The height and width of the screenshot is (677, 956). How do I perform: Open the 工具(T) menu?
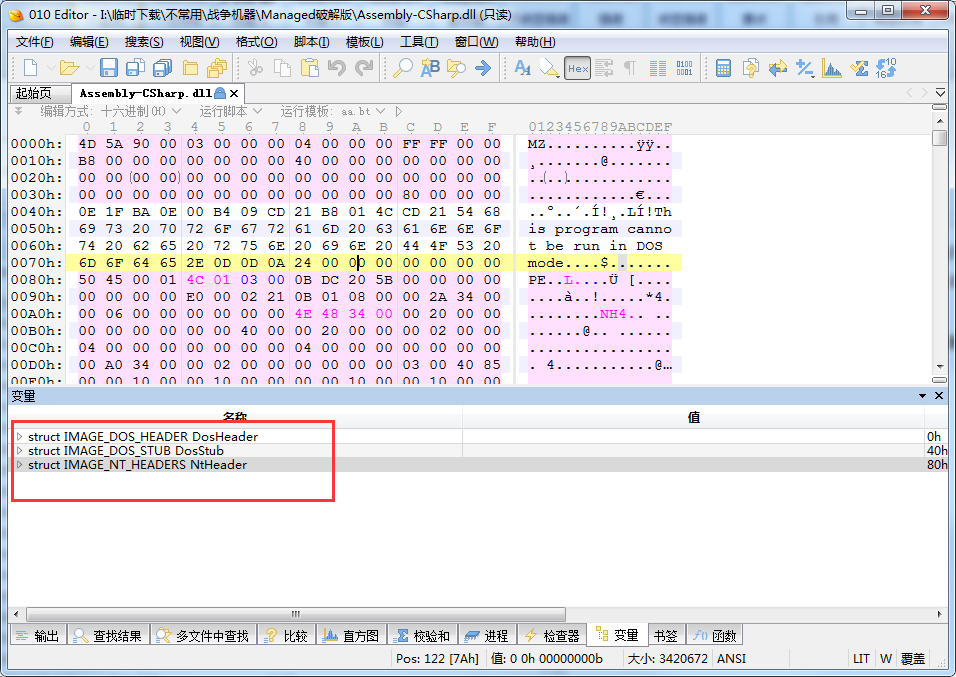419,41
